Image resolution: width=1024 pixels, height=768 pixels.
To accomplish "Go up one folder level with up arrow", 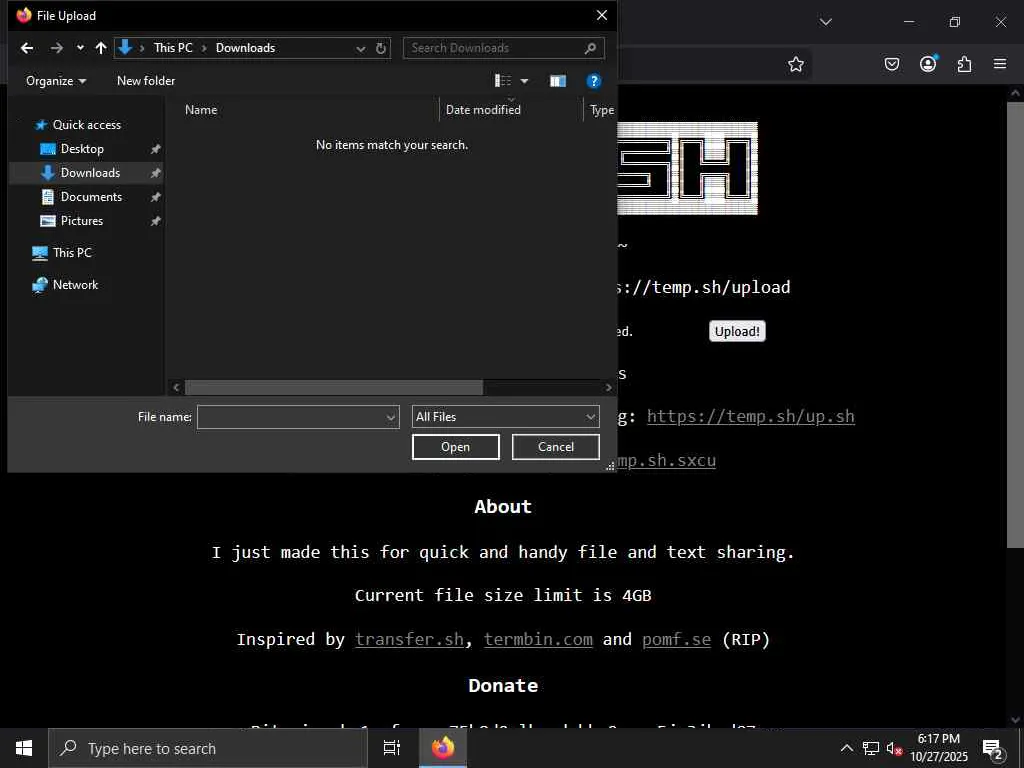I will pos(101,48).
